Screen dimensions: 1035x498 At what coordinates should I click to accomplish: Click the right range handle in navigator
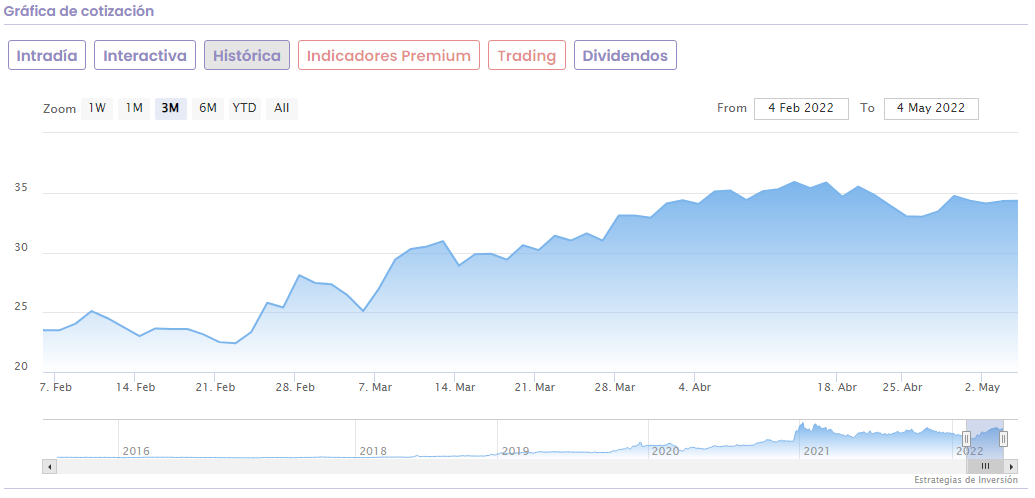1003,439
